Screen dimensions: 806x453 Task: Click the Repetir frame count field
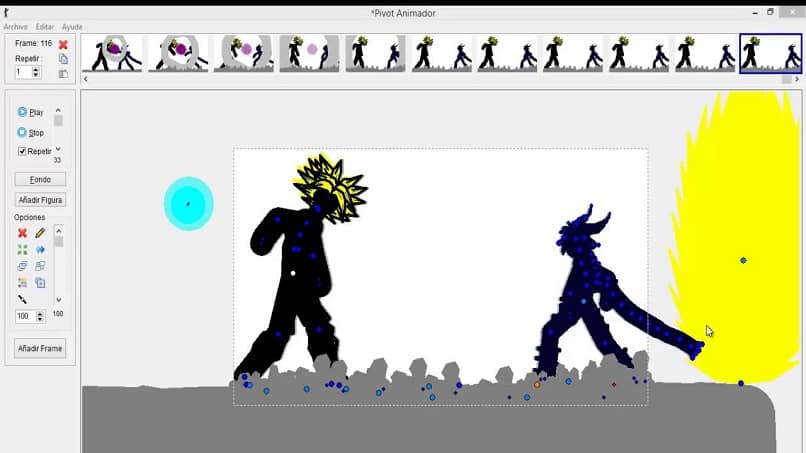[x=23, y=72]
